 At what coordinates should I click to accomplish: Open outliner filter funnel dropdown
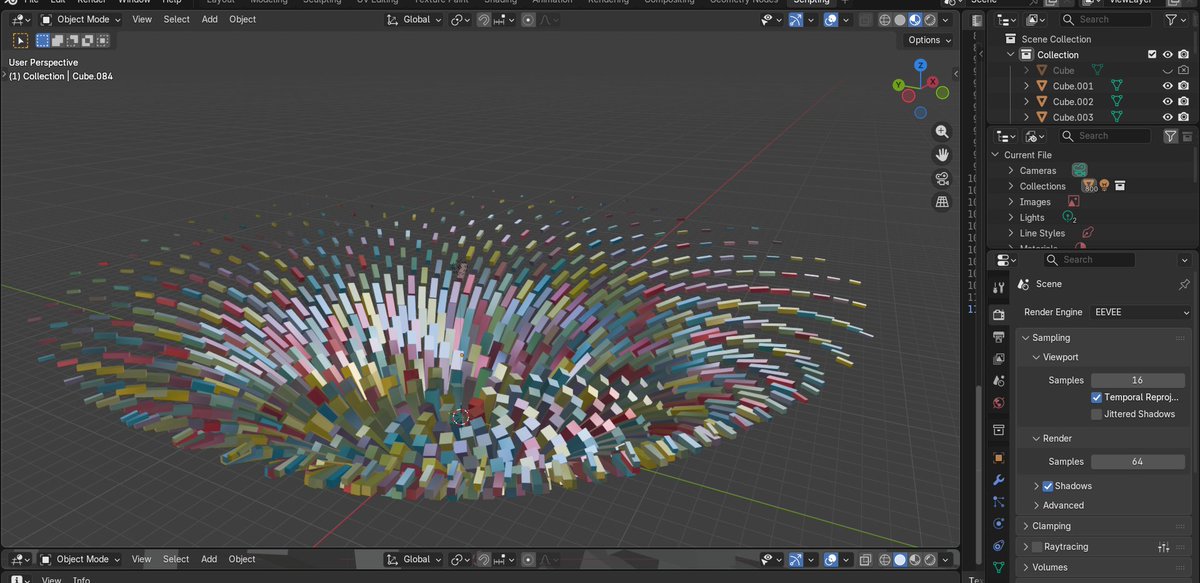(x=1175, y=19)
